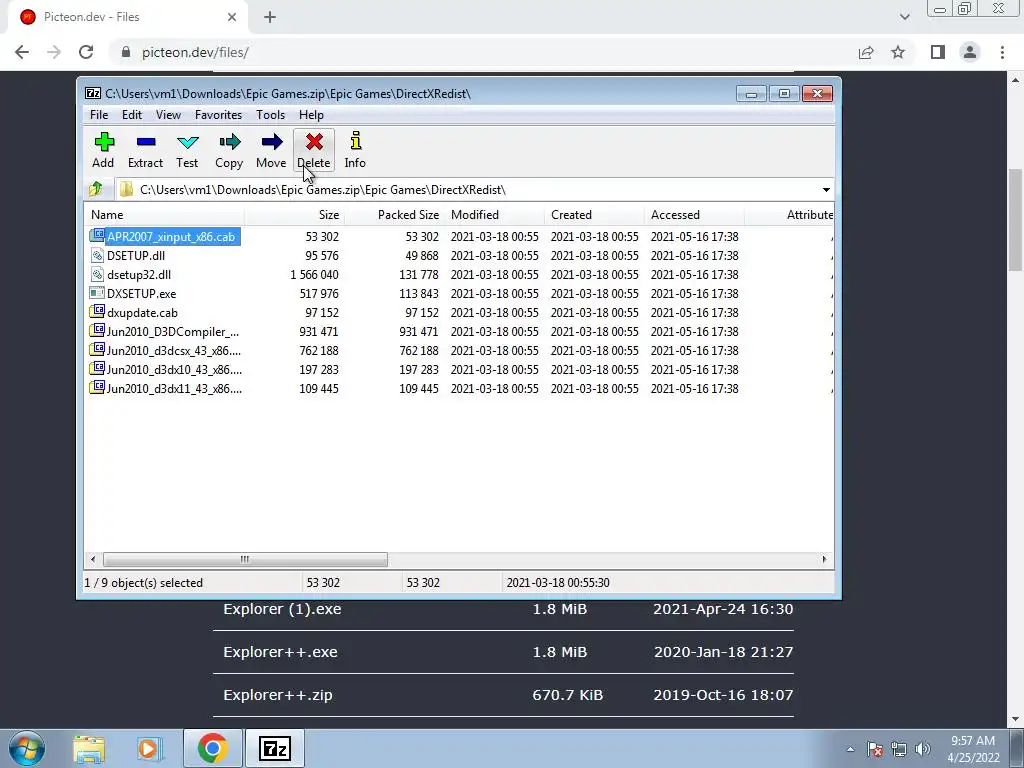
Task: Open the Edit menu
Action: (x=132, y=115)
